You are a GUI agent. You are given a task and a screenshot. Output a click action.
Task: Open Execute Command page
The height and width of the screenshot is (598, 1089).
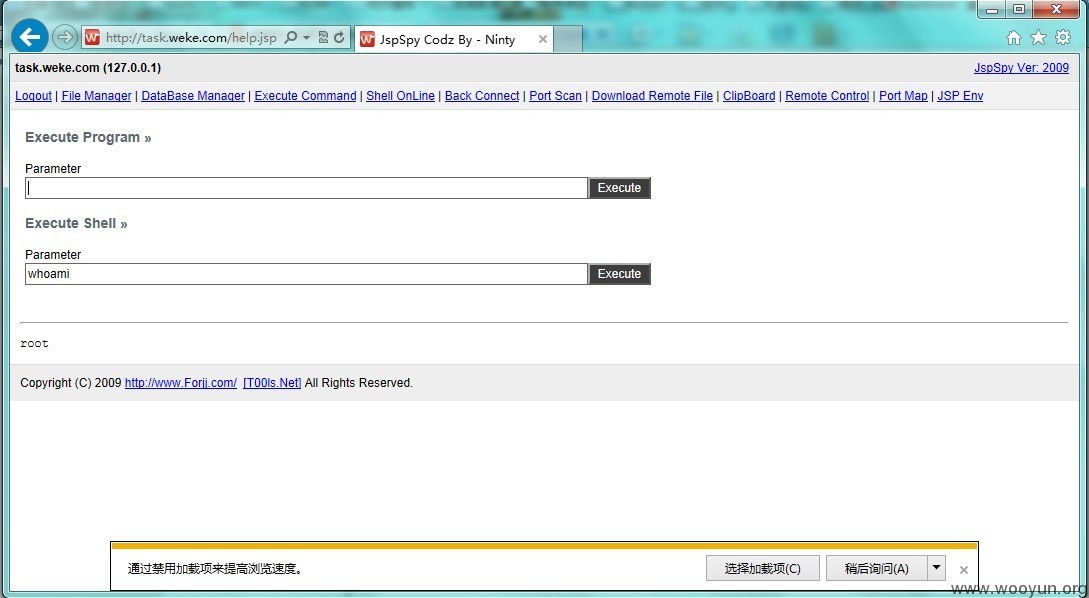(x=306, y=96)
